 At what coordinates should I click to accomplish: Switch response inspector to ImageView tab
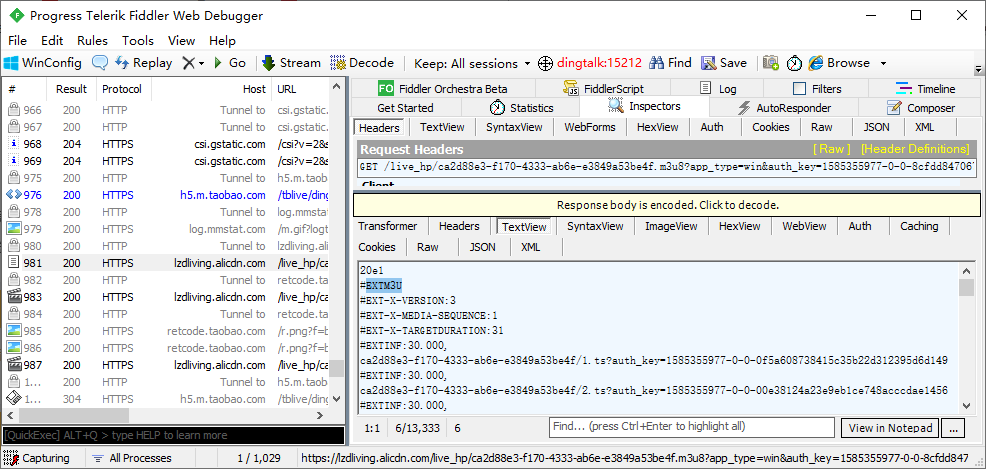(671, 226)
